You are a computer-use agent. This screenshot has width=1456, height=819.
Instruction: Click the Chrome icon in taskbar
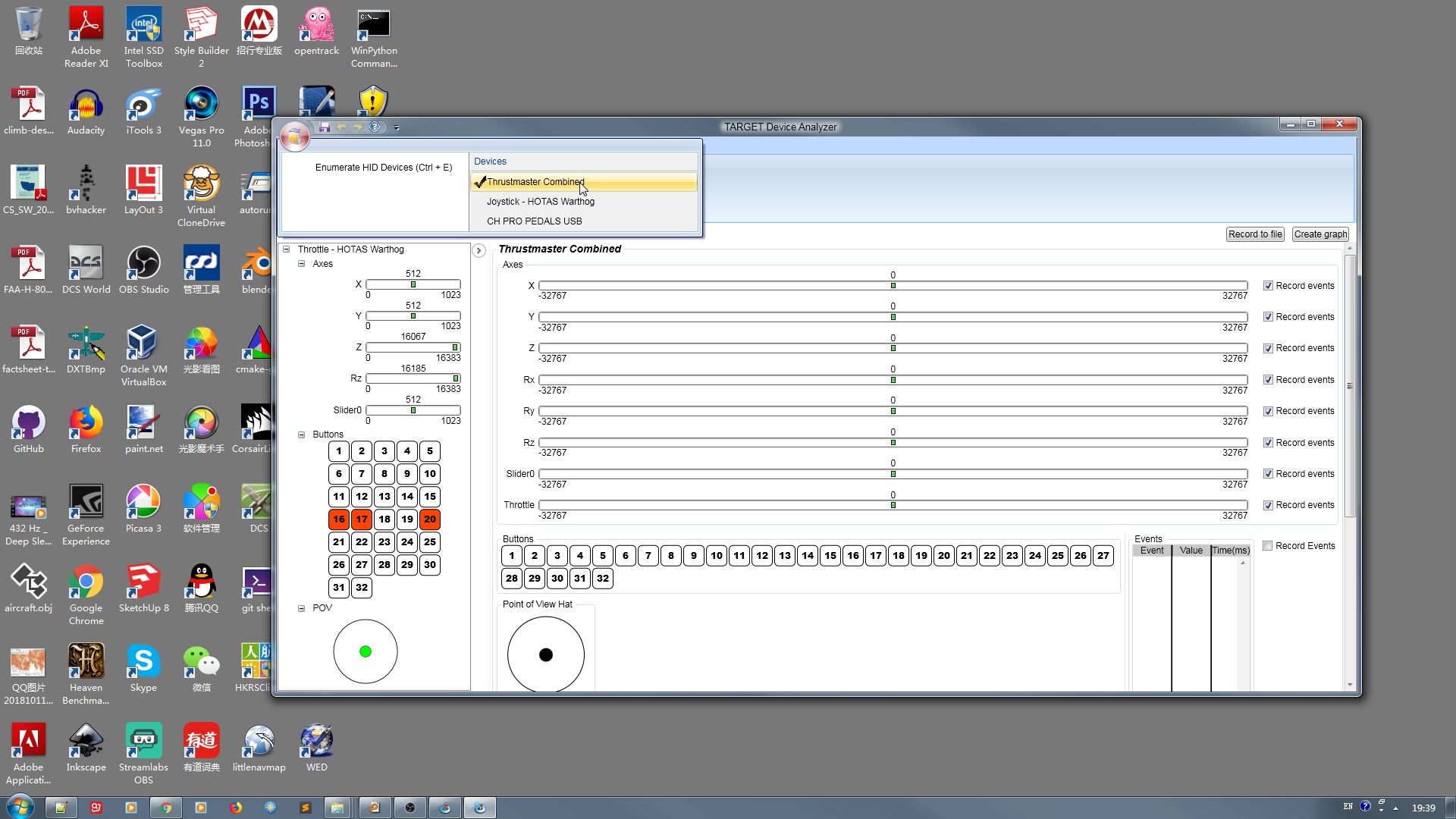pos(166,808)
